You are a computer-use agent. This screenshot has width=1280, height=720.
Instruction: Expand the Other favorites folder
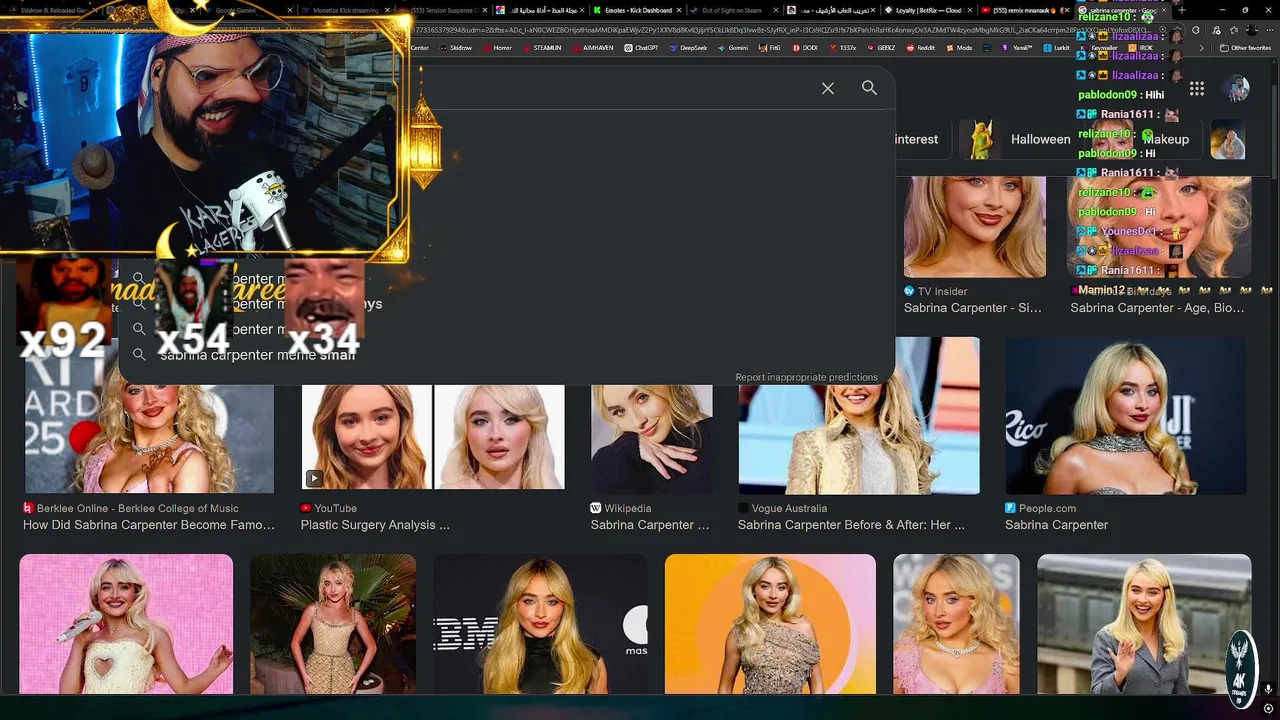[1245, 47]
